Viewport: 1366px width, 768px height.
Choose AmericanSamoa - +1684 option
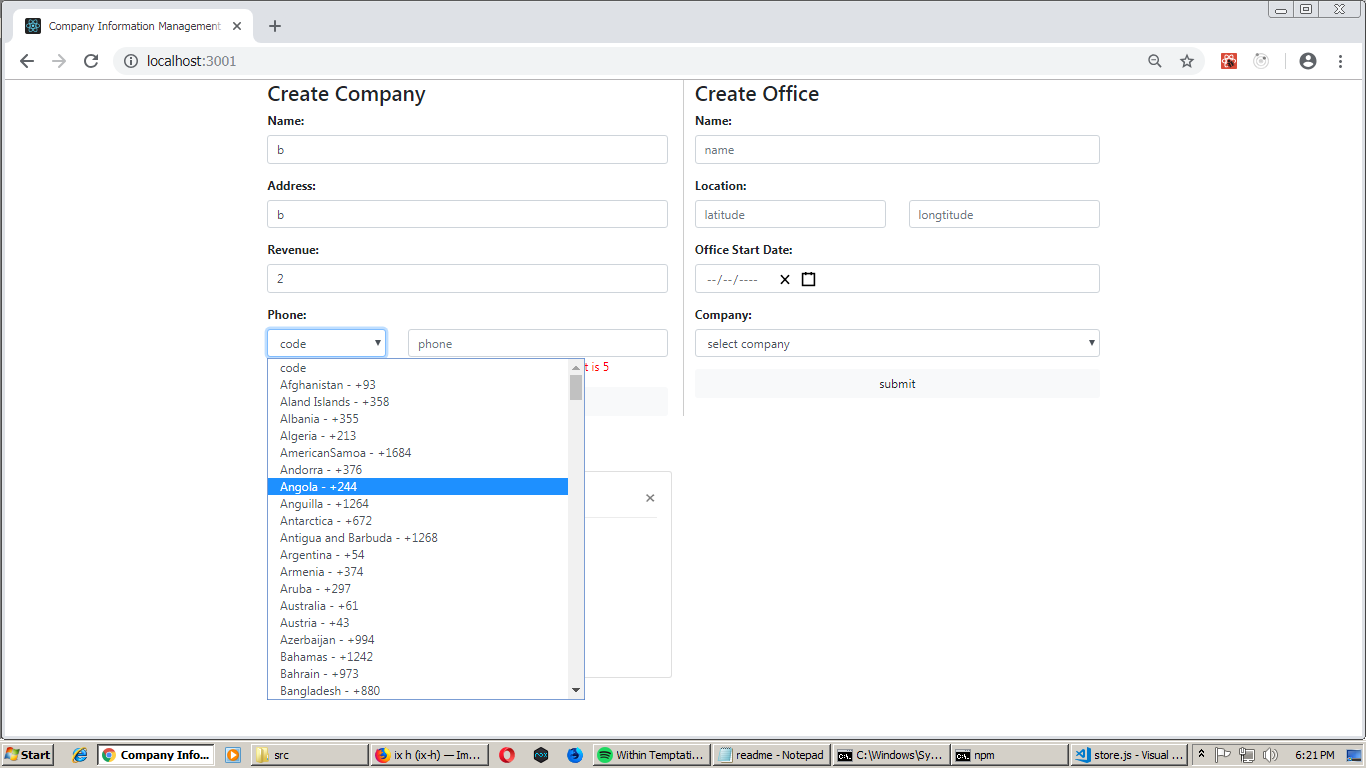418,453
